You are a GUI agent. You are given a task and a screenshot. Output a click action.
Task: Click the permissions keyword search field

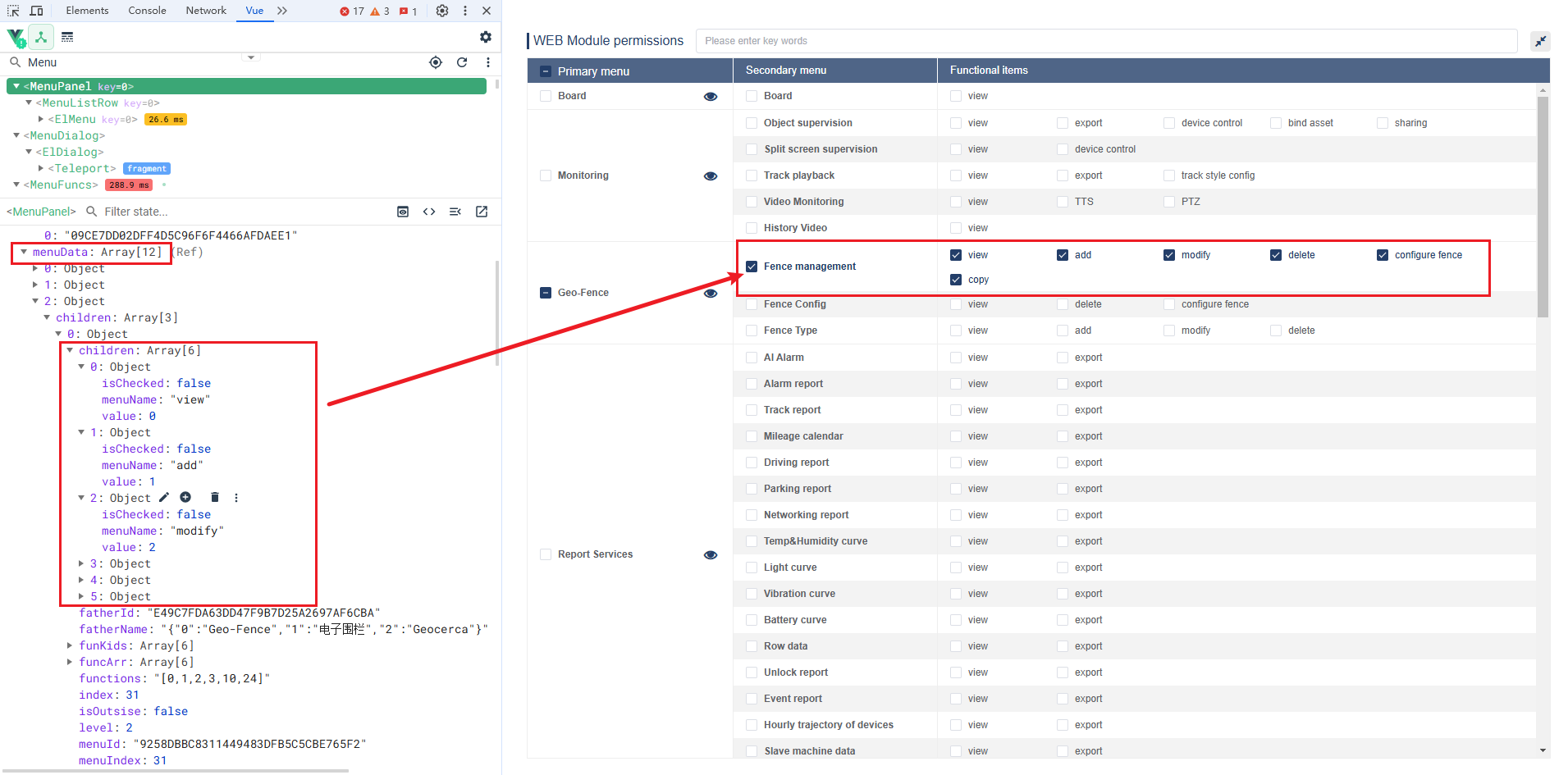click(1106, 41)
